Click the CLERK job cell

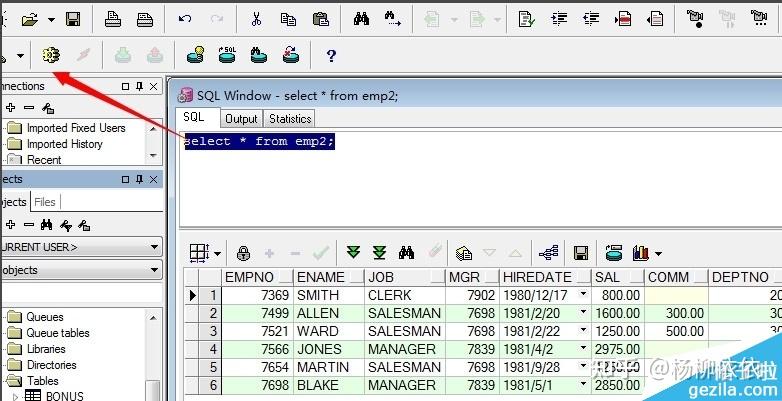point(405,295)
